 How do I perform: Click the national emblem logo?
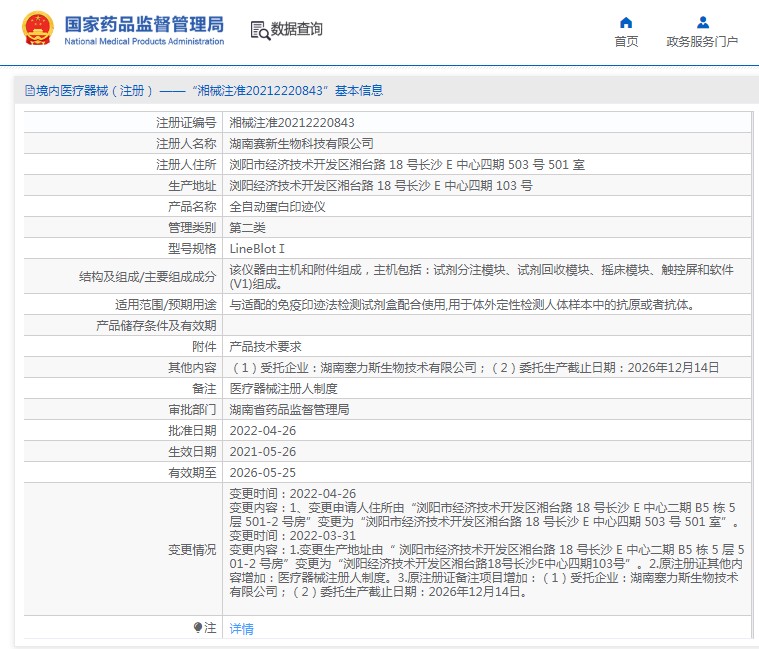coord(38,30)
